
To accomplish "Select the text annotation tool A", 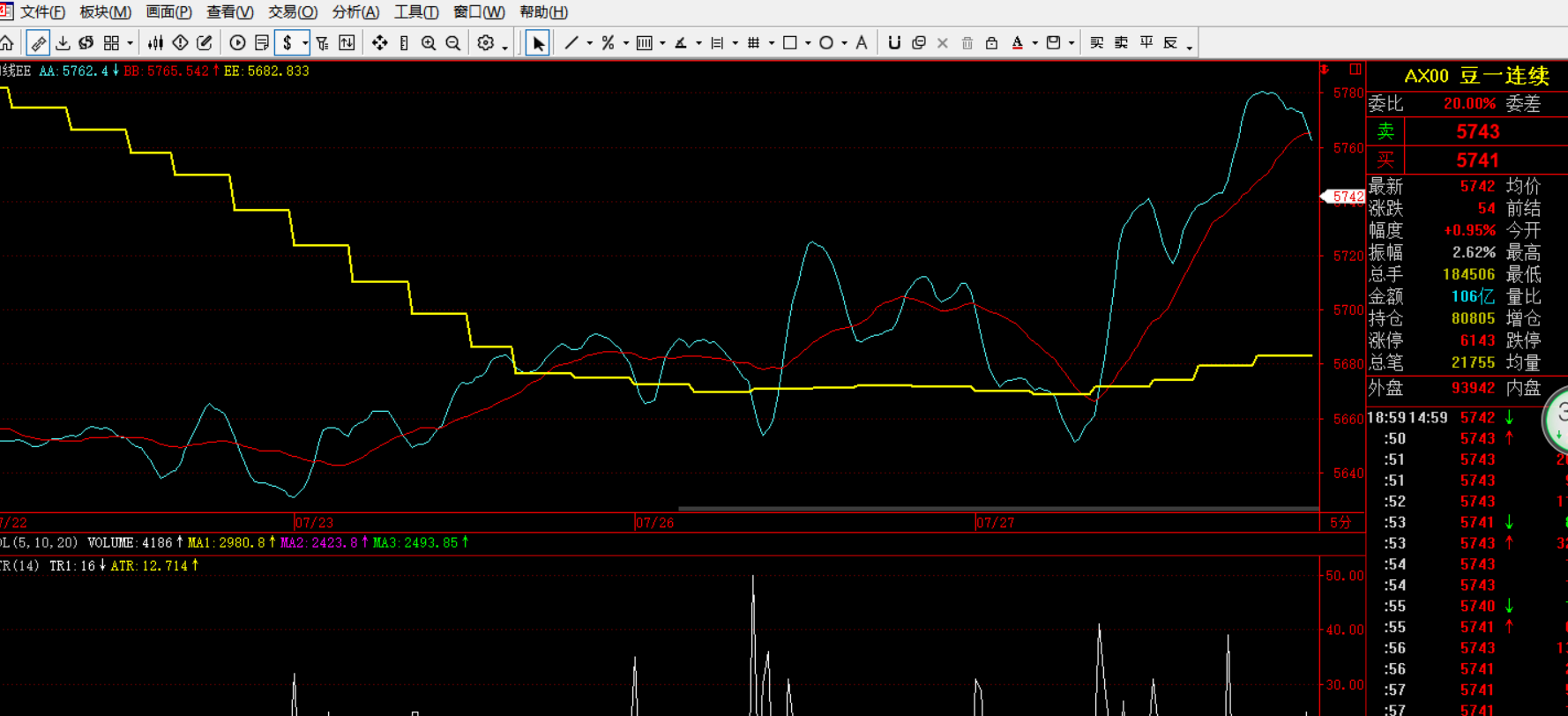I will [x=862, y=43].
